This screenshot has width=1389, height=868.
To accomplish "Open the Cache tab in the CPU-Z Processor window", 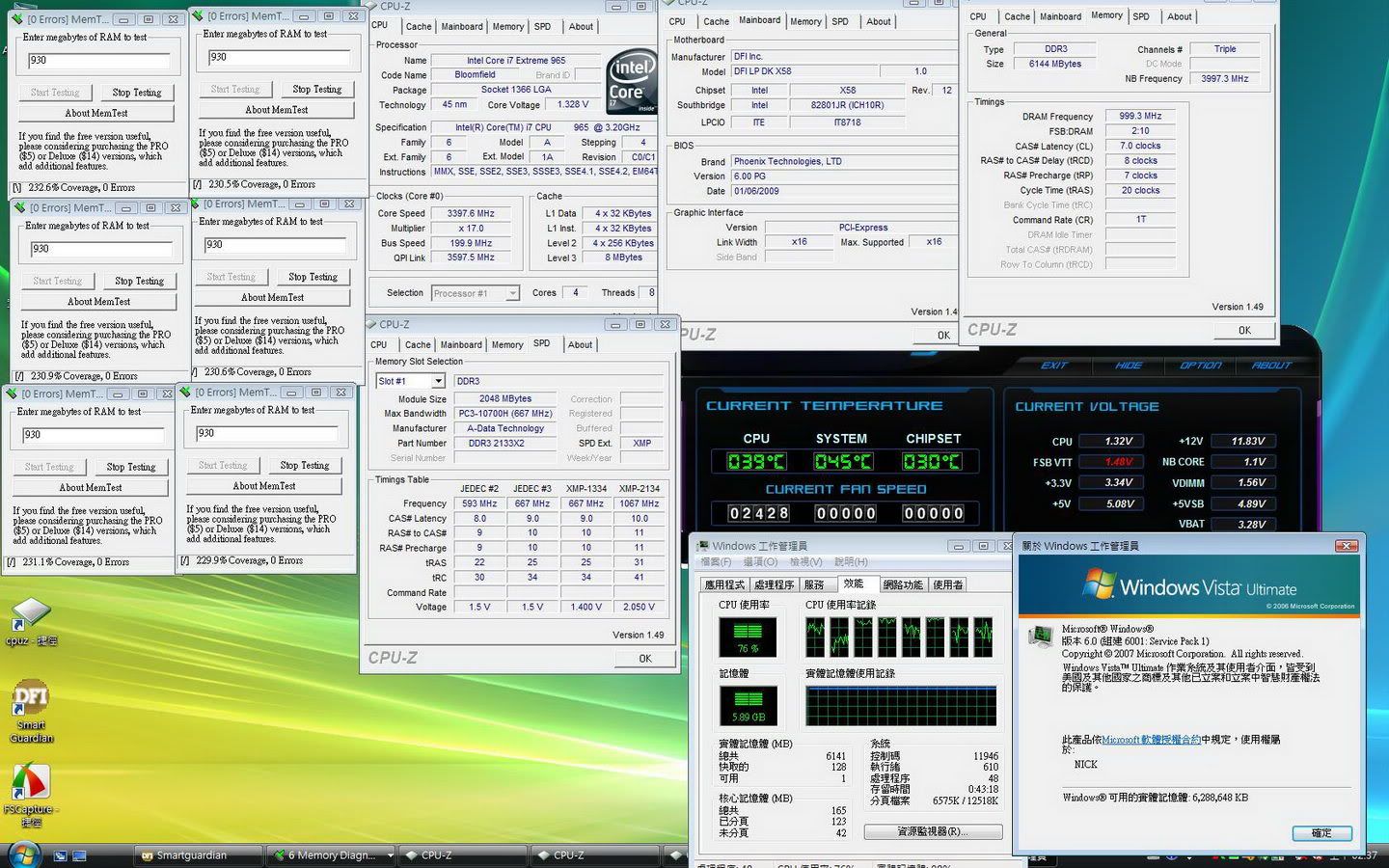I will pos(418,26).
